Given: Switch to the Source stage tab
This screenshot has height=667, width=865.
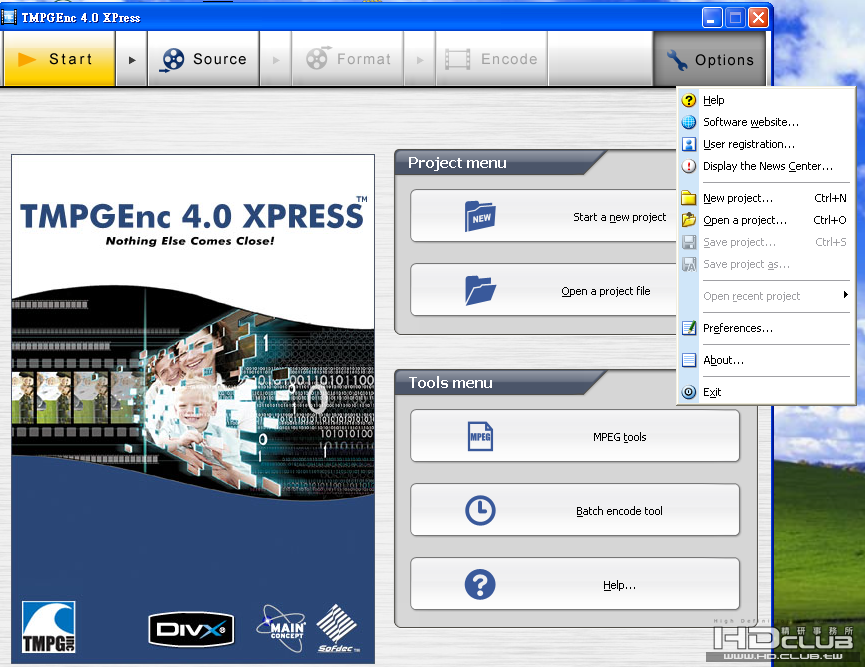Looking at the screenshot, I should point(204,59).
